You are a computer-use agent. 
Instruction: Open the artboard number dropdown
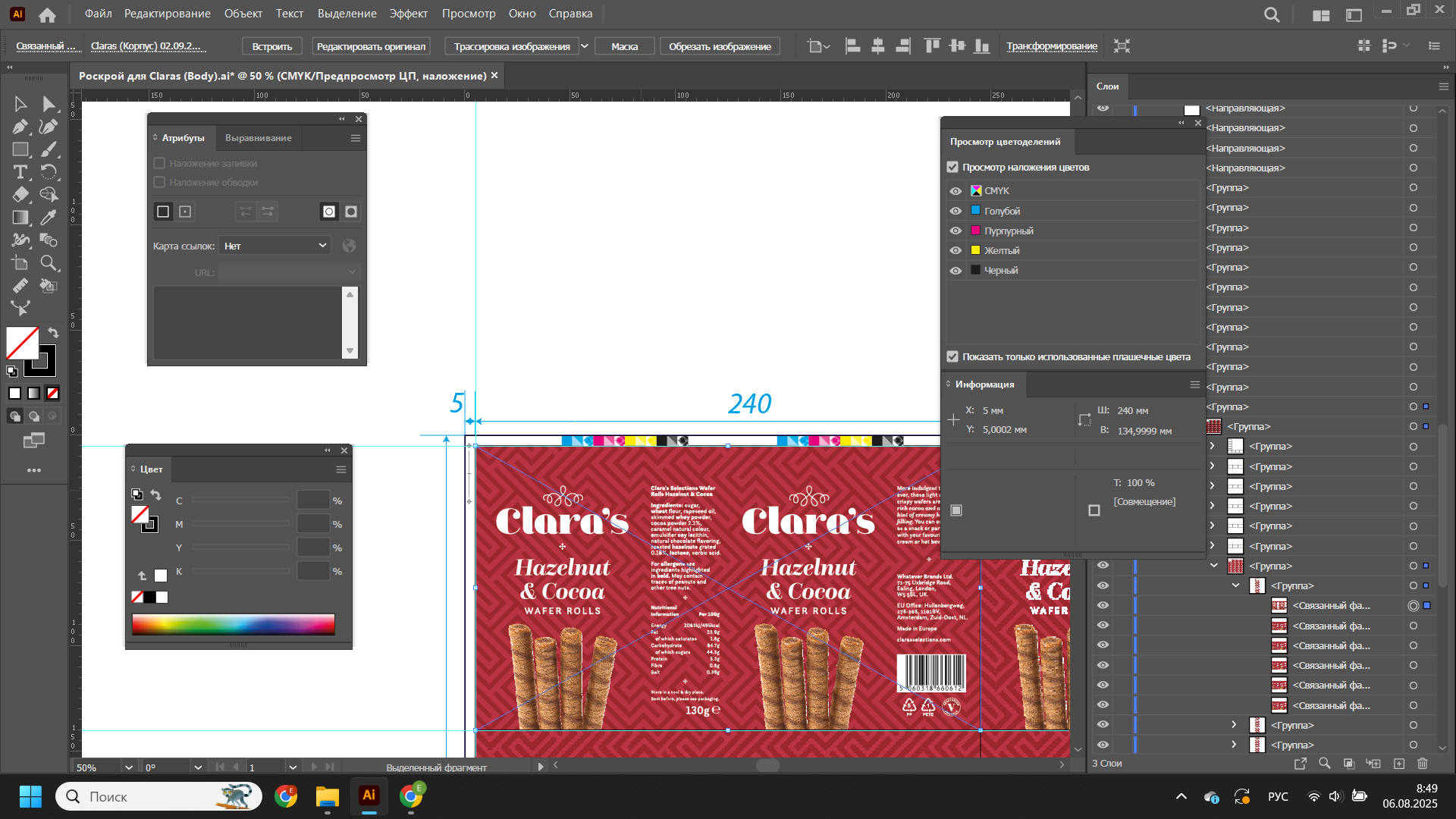[x=293, y=767]
